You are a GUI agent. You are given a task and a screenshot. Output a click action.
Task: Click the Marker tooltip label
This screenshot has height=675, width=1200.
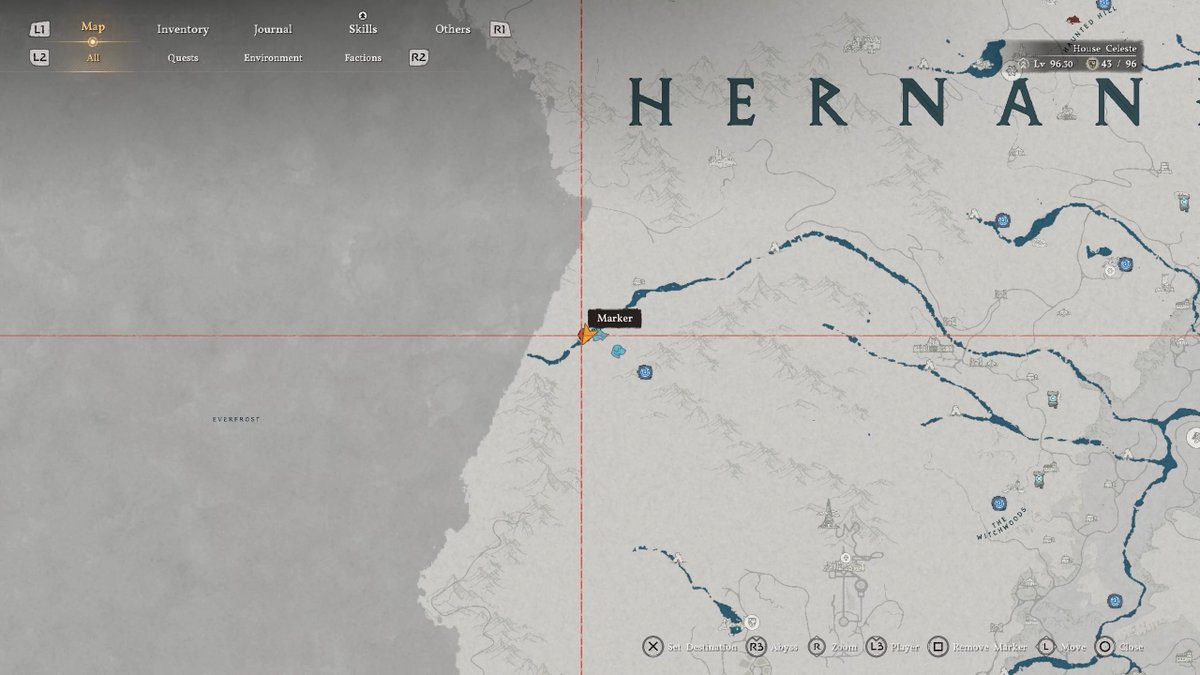(615, 319)
